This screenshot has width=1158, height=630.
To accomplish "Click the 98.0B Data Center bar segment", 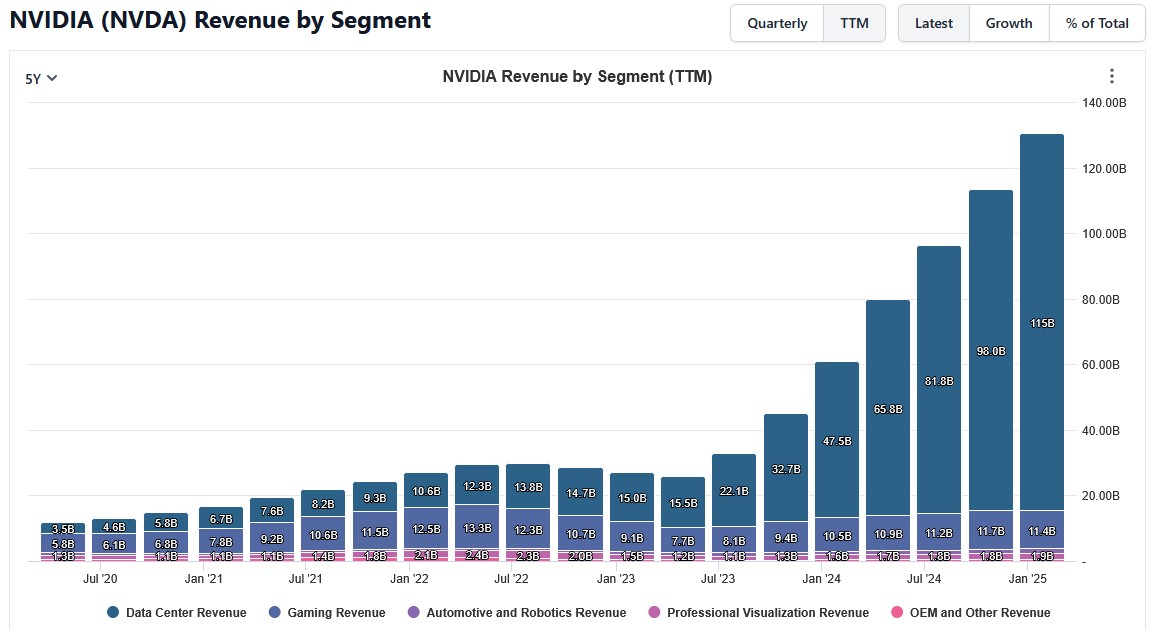I will tap(991, 351).
